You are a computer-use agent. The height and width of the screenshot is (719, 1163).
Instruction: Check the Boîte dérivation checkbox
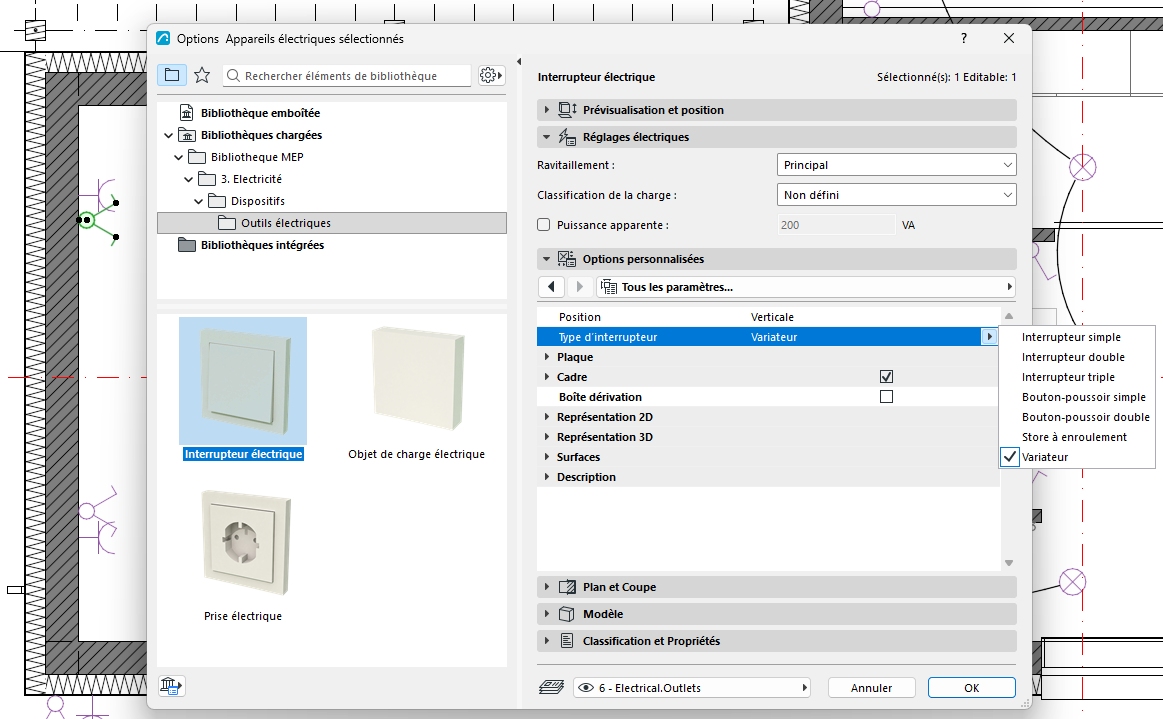click(886, 397)
